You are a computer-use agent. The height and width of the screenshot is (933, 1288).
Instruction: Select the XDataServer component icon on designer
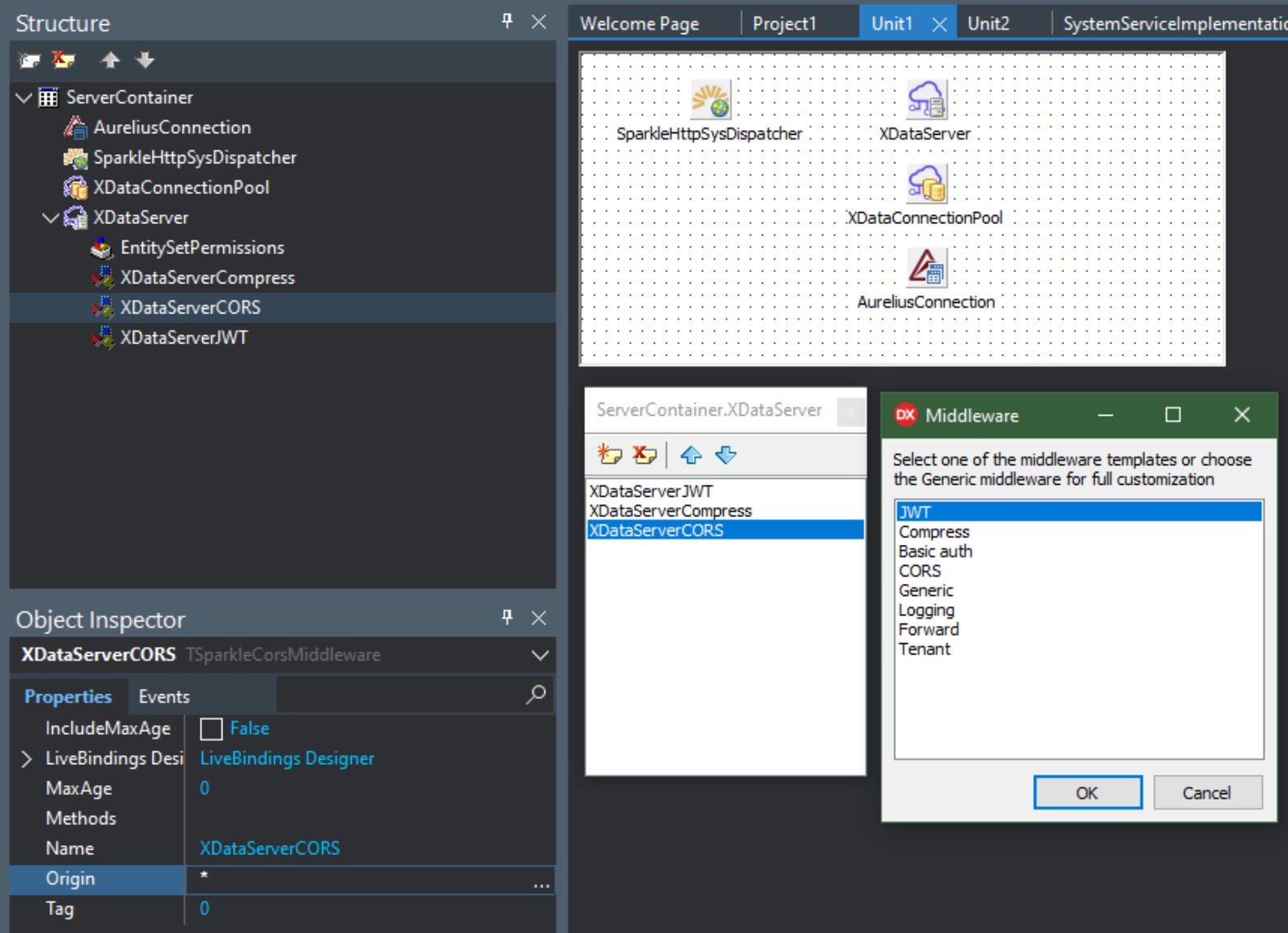926,100
